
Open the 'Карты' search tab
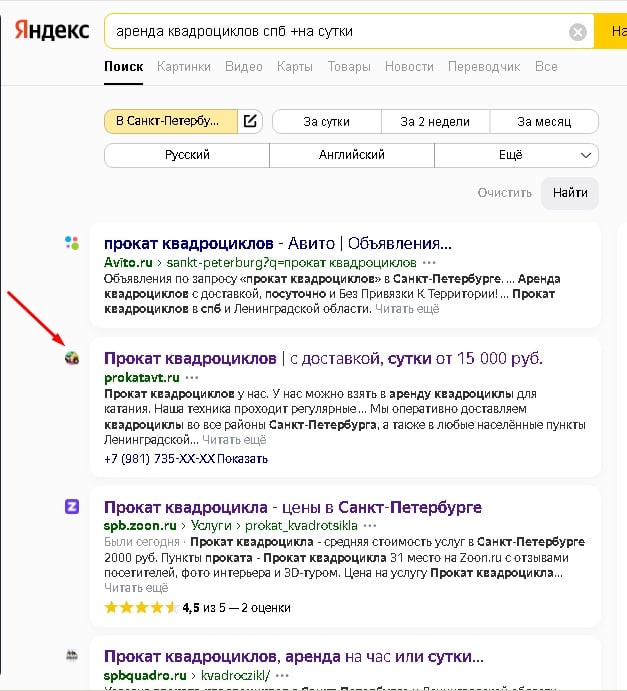295,67
